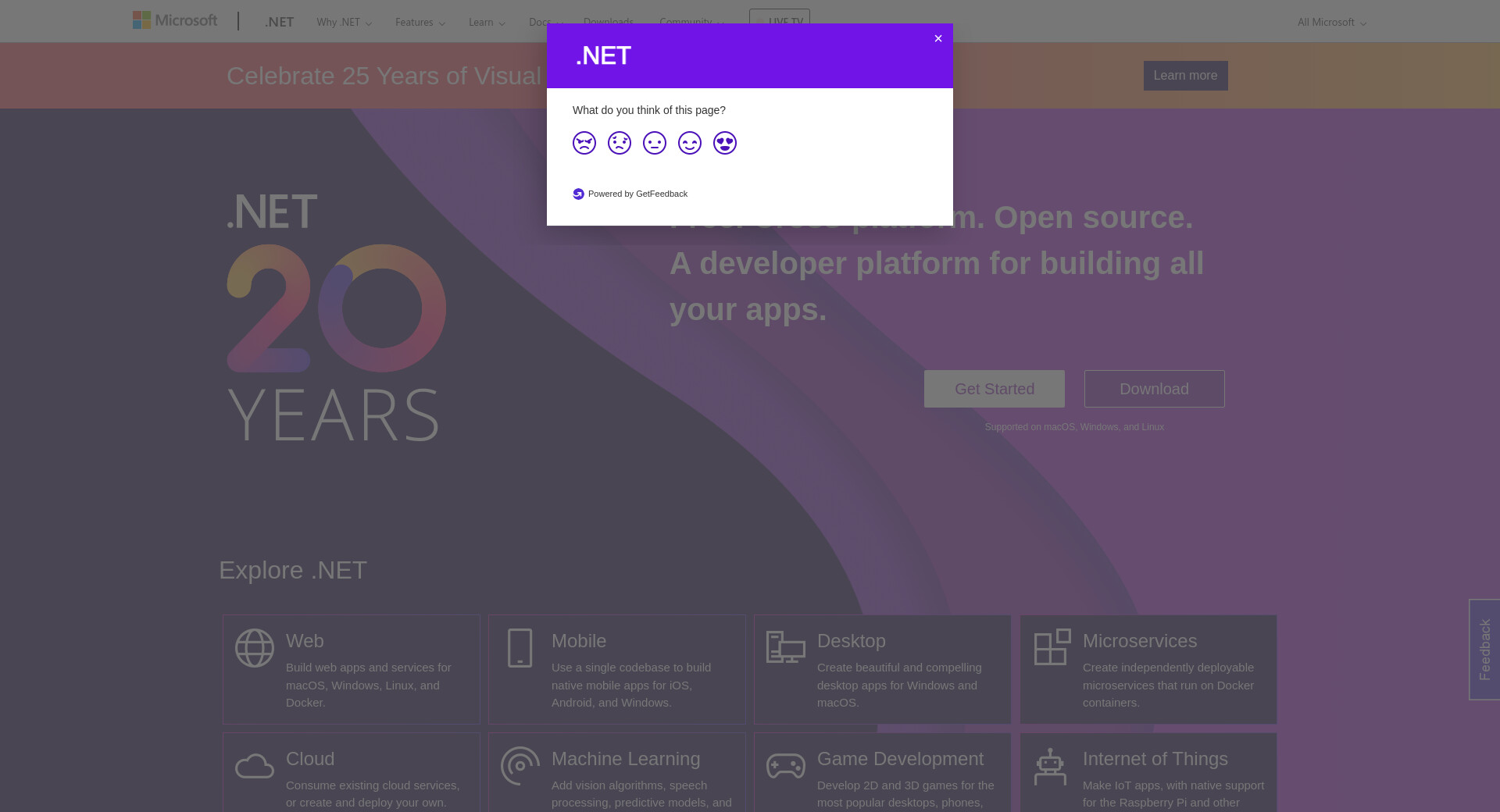Expand the Why .NET menu
This screenshot has width=1500, height=812.
pyautogui.click(x=345, y=22)
